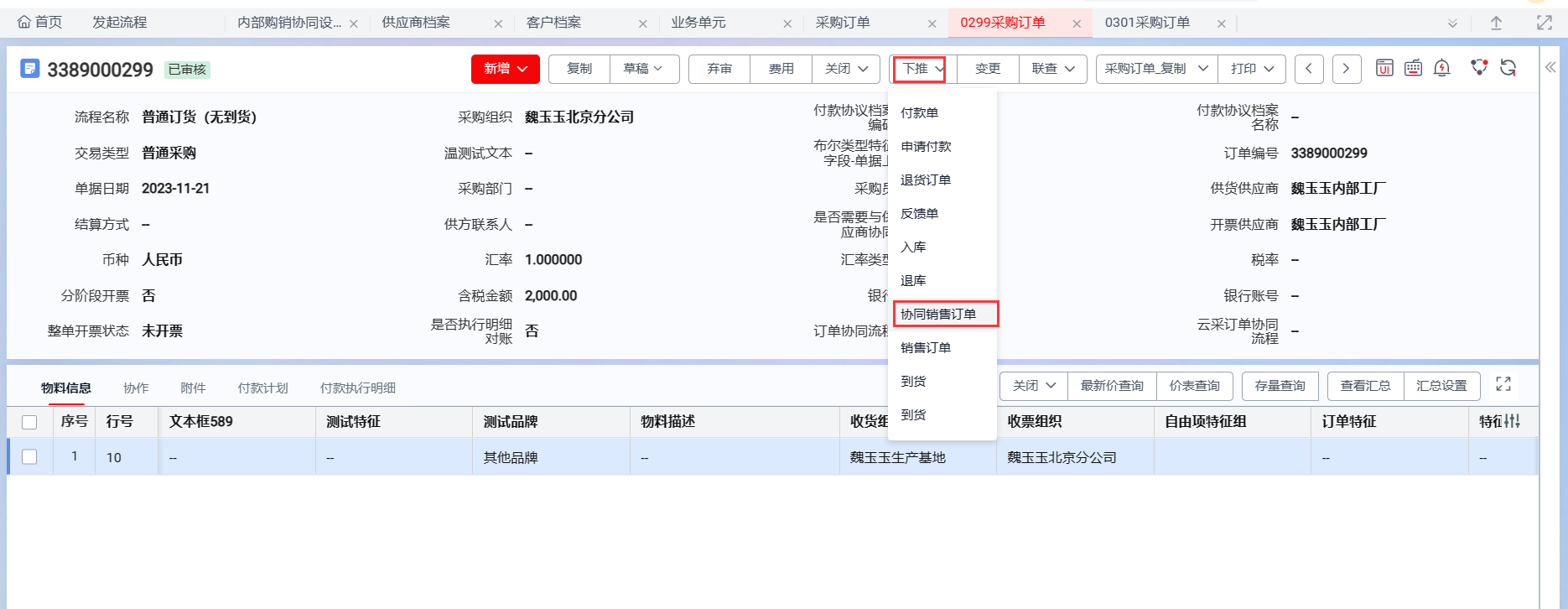The height and width of the screenshot is (609, 1568).
Task: Click the alert bell icon
Action: [x=1441, y=68]
